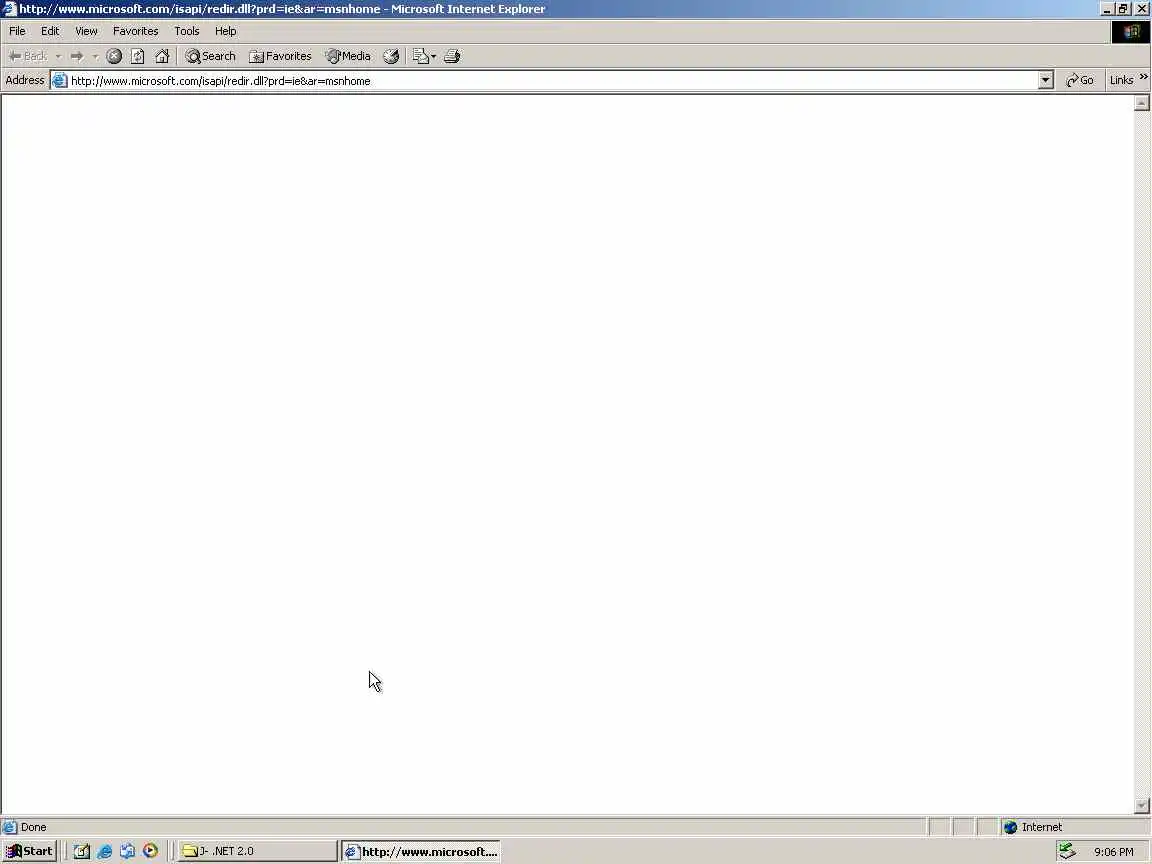Image resolution: width=1152 pixels, height=864 pixels.
Task: Click the Stop loading icon
Action: click(x=114, y=56)
